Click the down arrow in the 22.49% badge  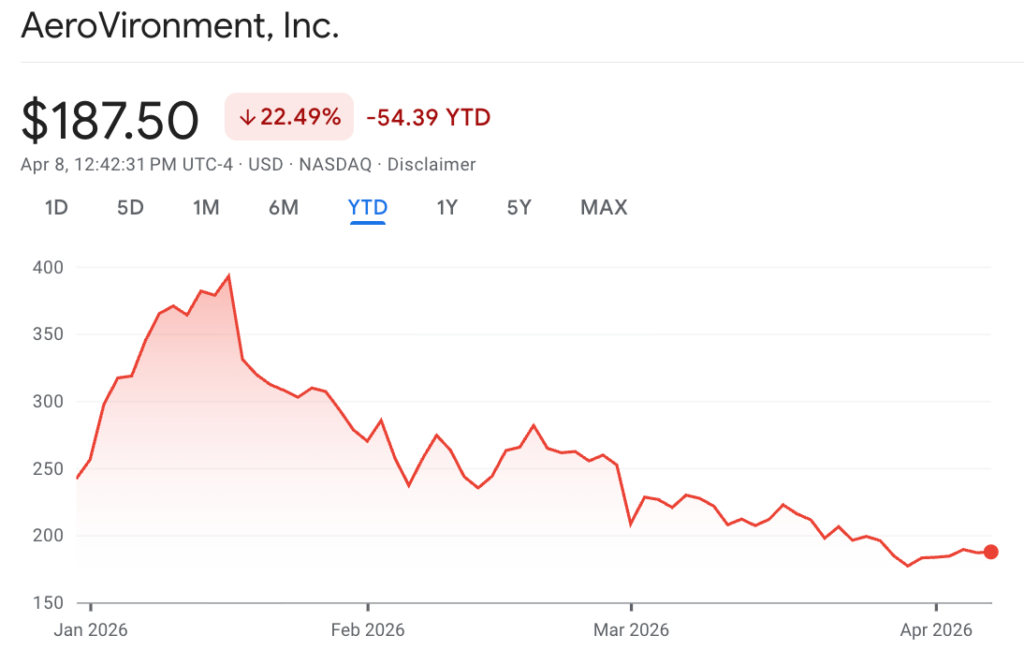tap(247, 117)
